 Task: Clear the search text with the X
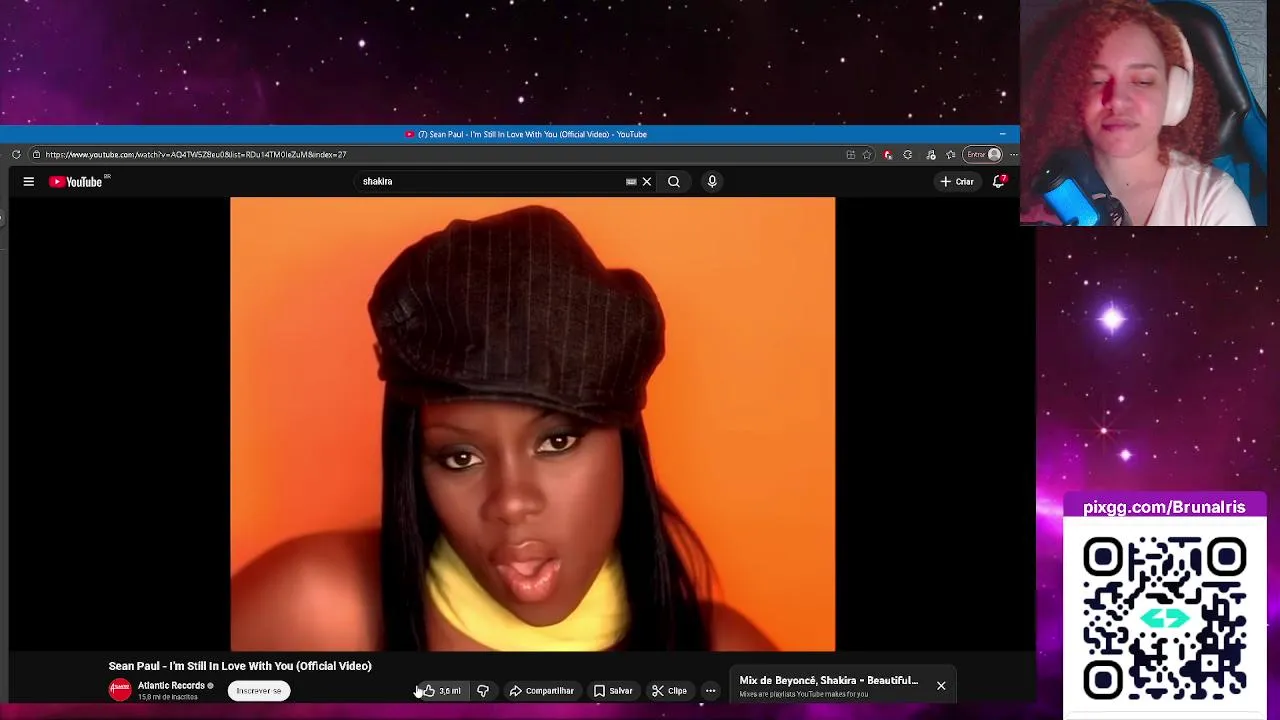click(646, 181)
